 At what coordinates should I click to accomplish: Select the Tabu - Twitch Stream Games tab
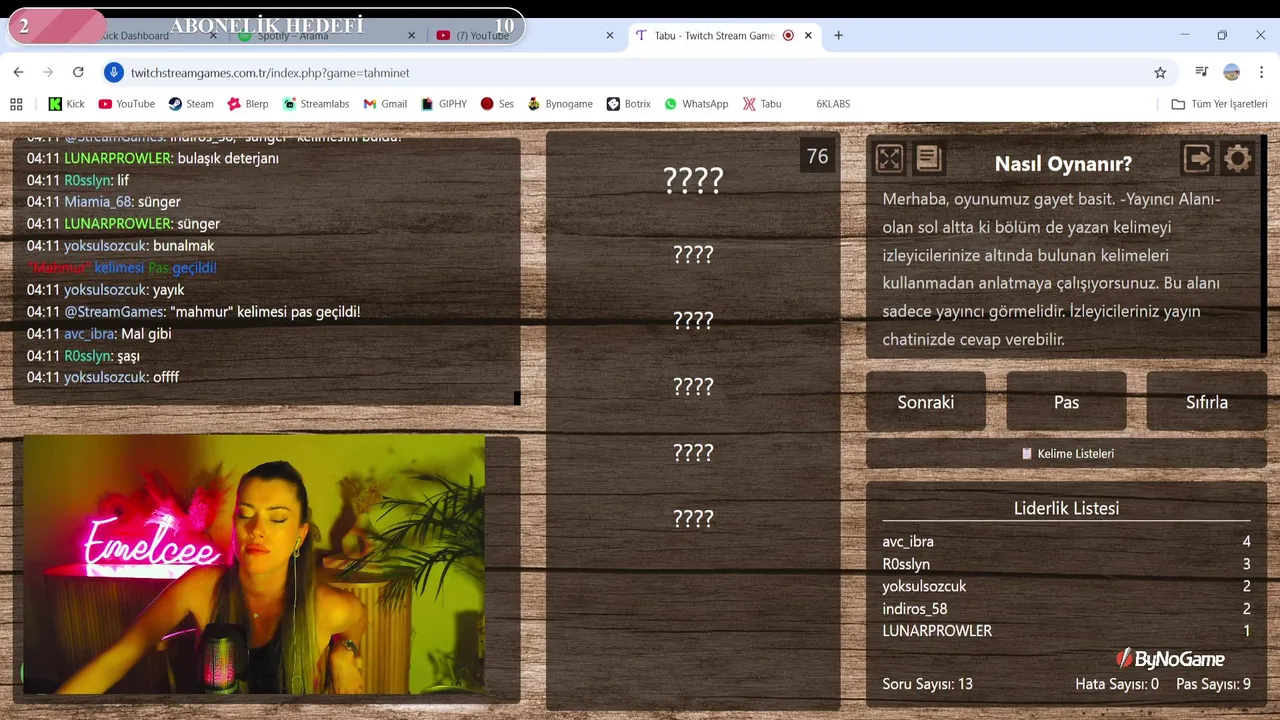[713, 35]
